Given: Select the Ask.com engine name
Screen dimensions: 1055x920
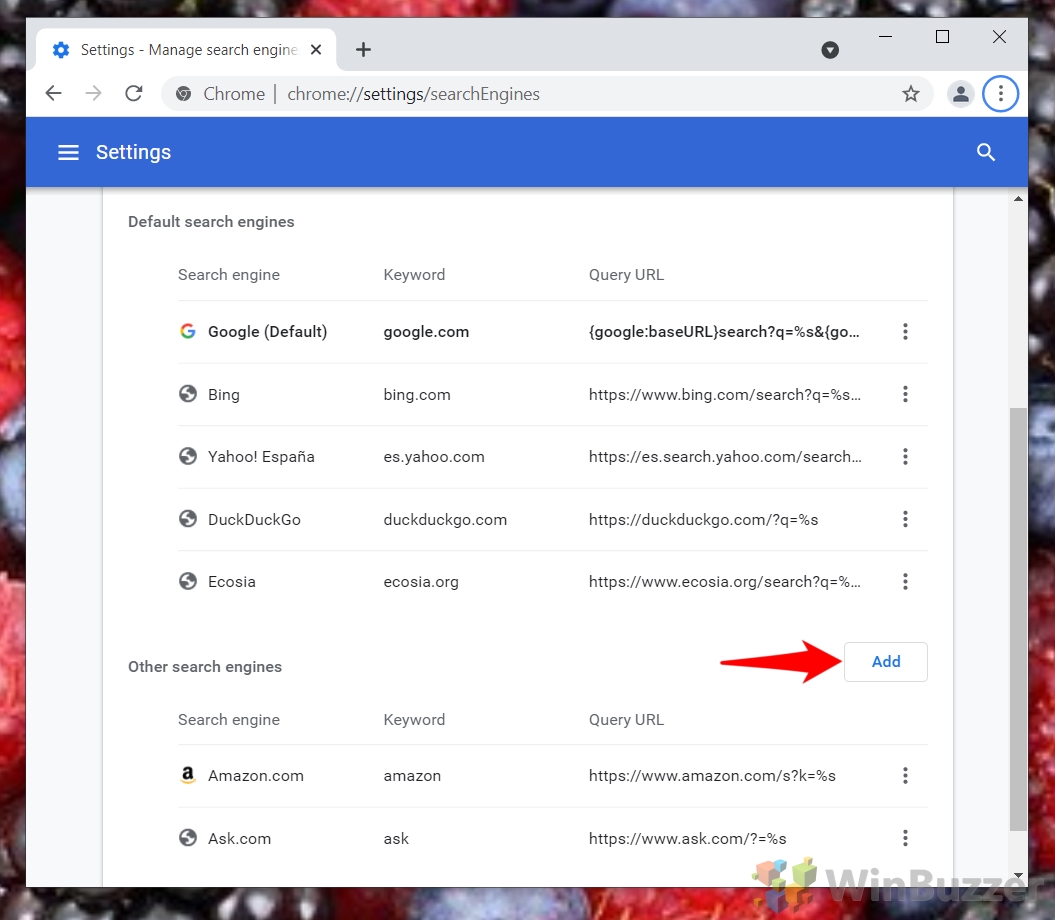Looking at the screenshot, I should 240,839.
